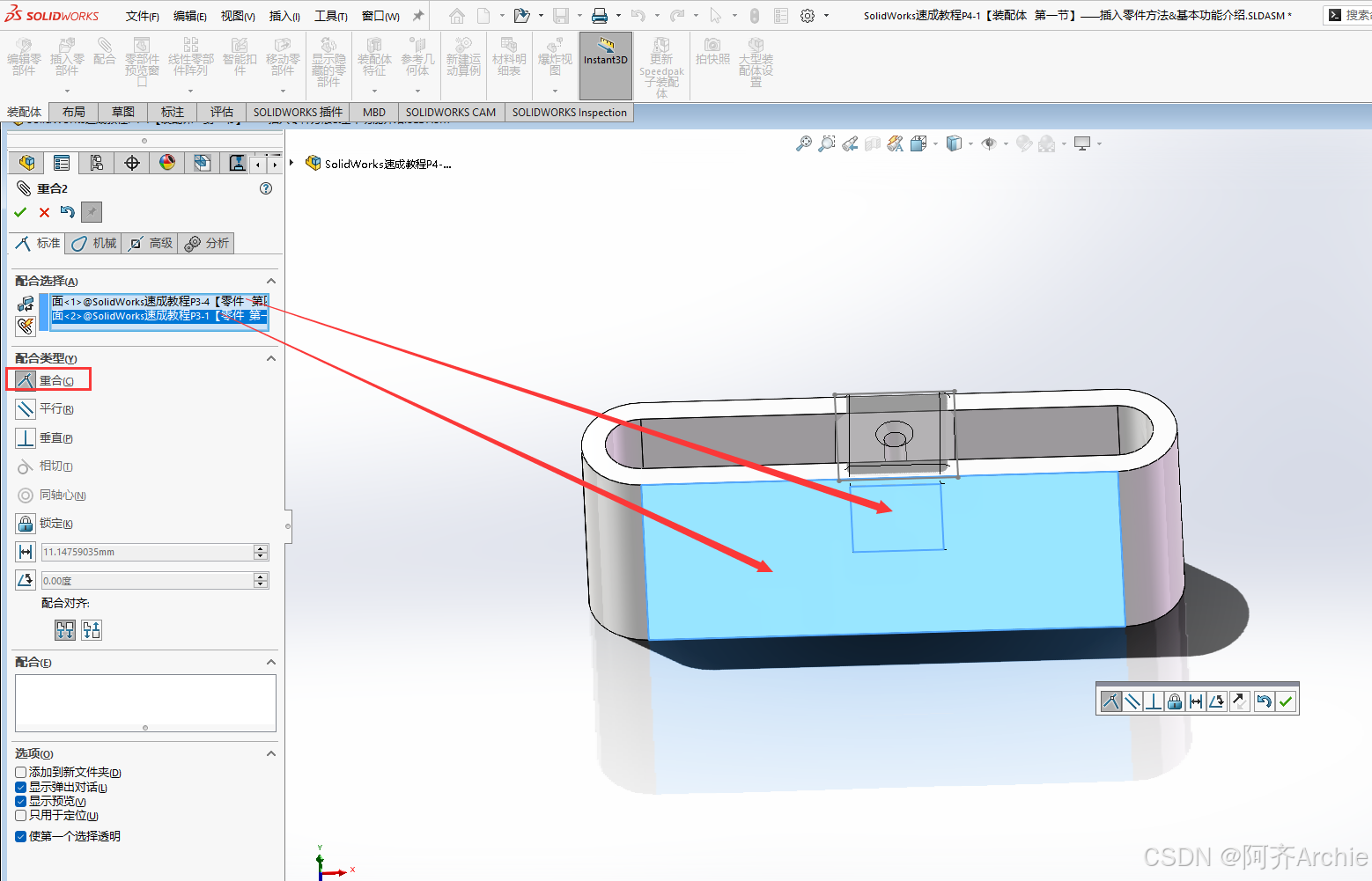Click the distance value field 11.14759035mm
Viewport: 1372px width, 881px height.
[x=147, y=552]
